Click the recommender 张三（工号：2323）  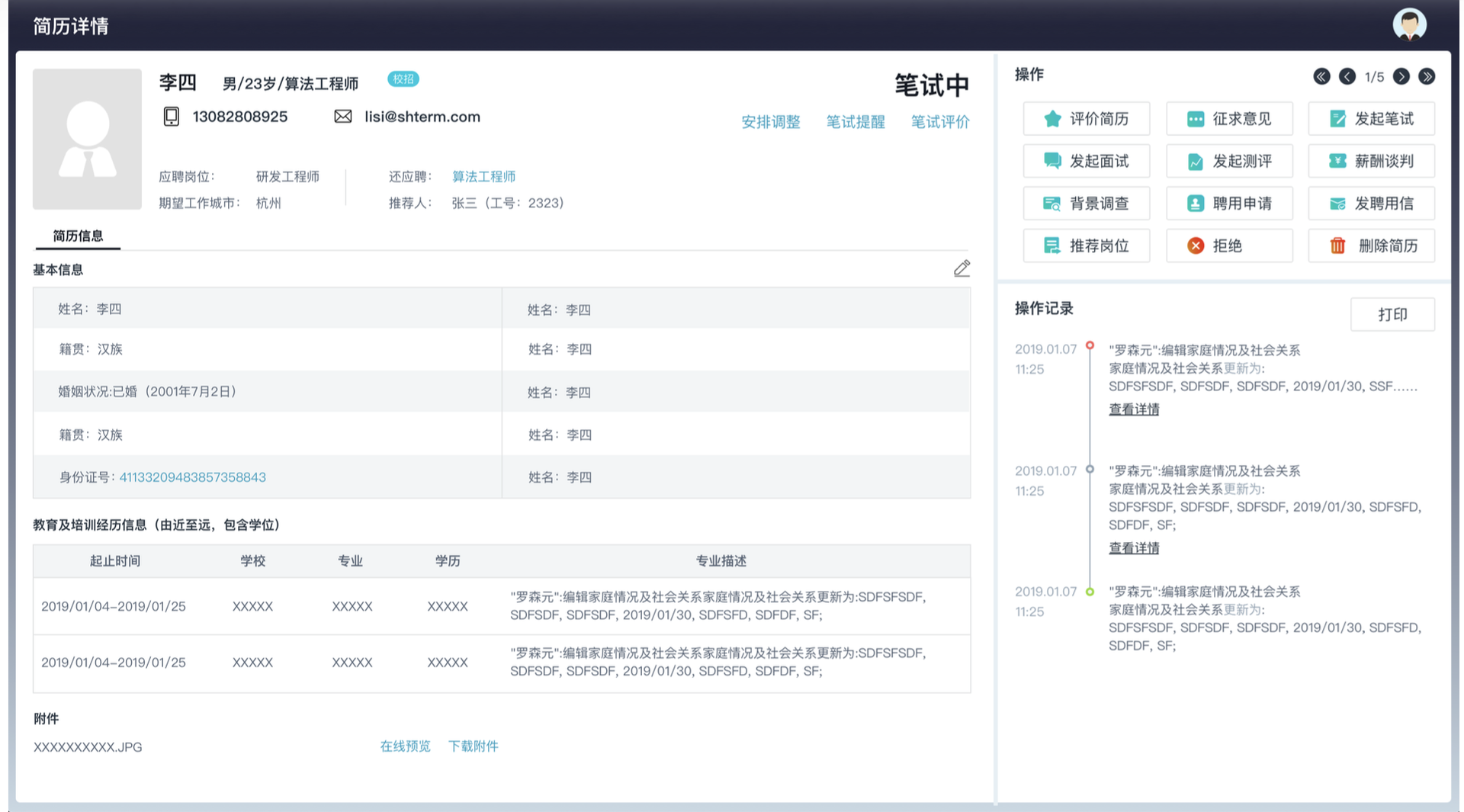tap(509, 204)
